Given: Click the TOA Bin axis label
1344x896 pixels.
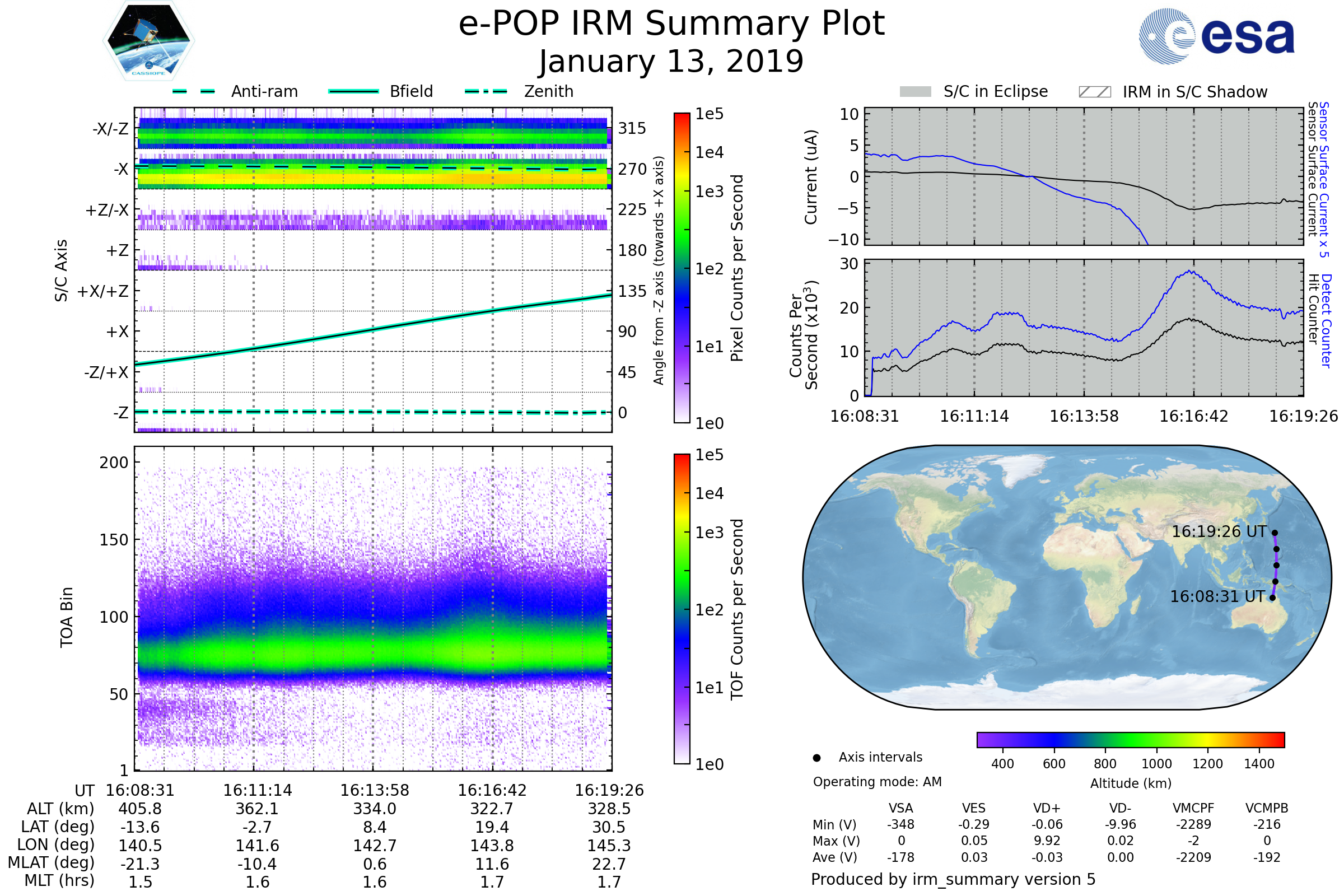Looking at the screenshot, I should 66,617.
